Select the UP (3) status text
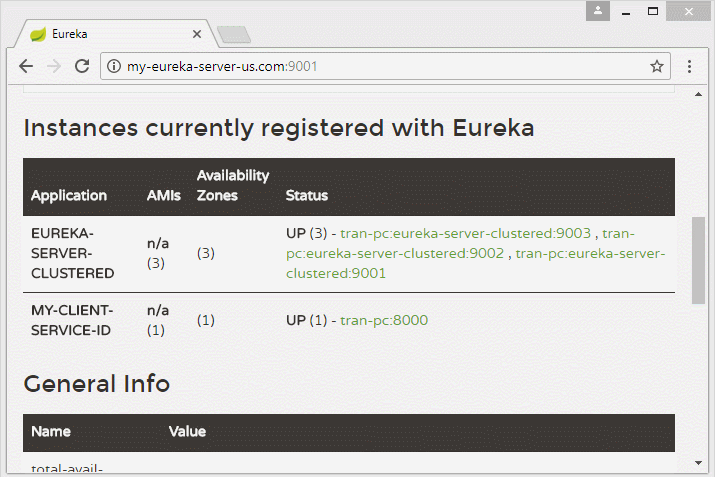This screenshot has width=715, height=477. pos(306,233)
